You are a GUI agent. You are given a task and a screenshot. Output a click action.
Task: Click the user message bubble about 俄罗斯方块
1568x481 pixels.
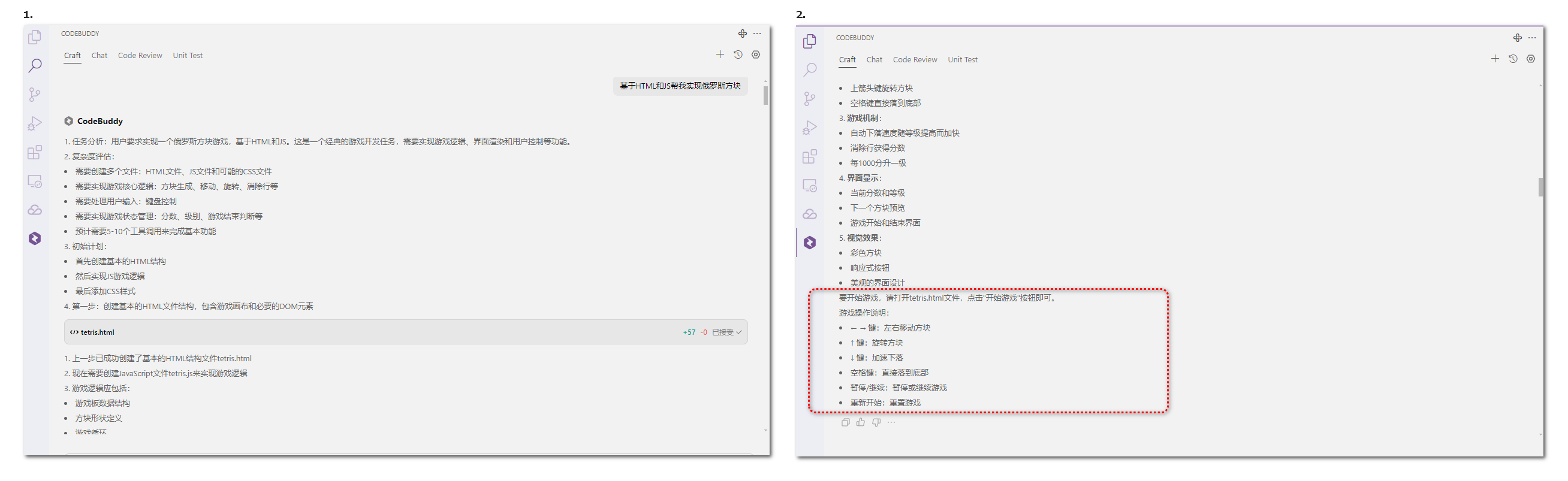[x=680, y=86]
